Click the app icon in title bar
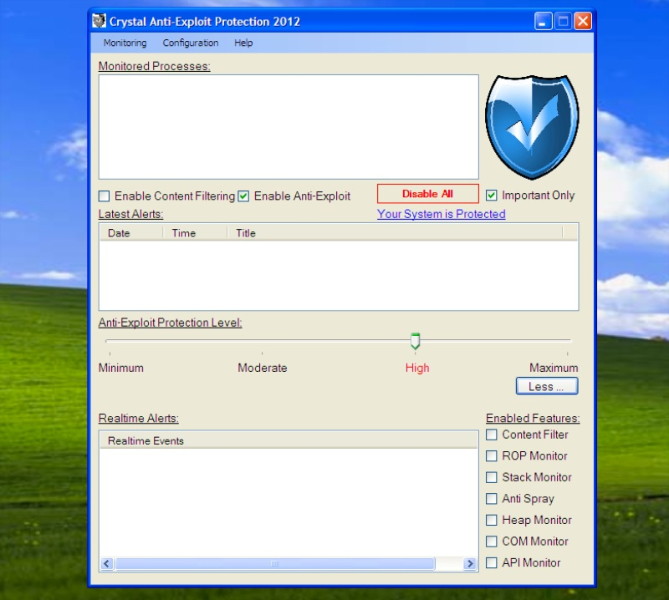This screenshot has height=600, width=669. [99, 21]
